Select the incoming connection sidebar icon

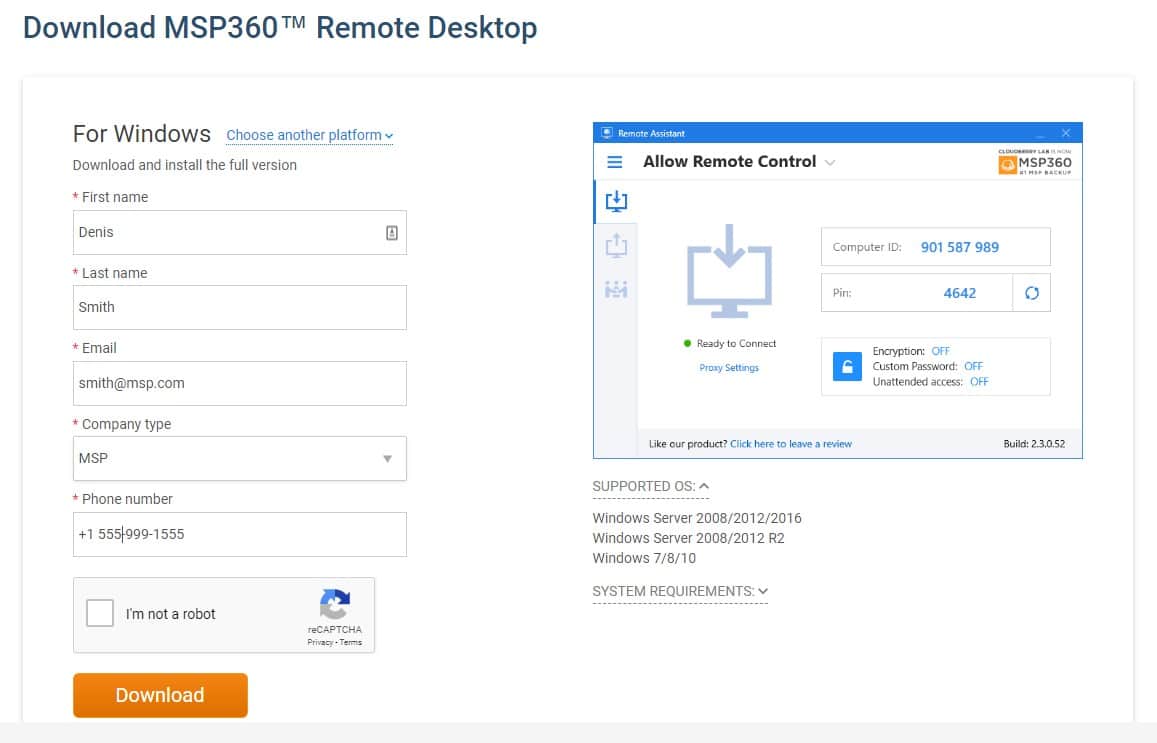pos(616,201)
